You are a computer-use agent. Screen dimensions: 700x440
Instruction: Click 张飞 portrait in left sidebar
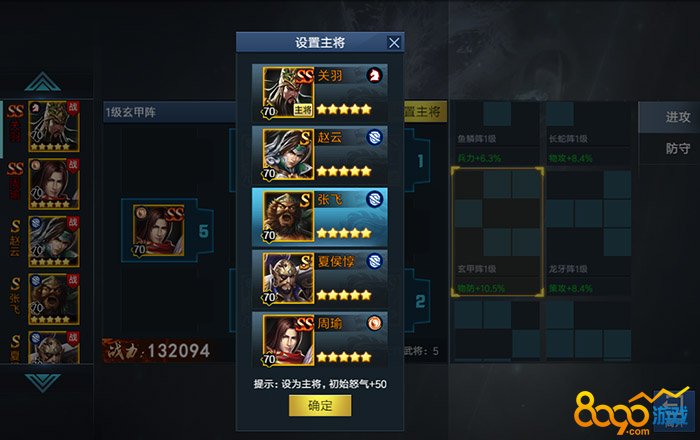point(54,299)
